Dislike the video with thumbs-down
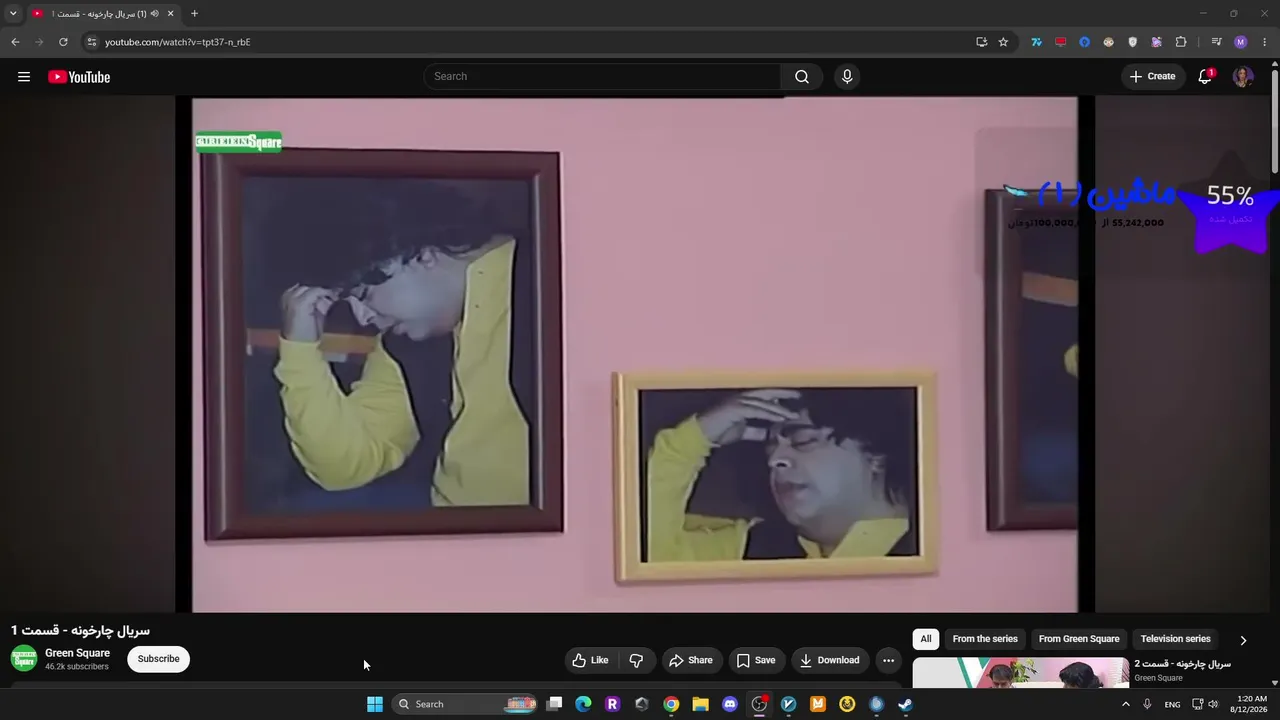The height and width of the screenshot is (720, 1280). (636, 660)
